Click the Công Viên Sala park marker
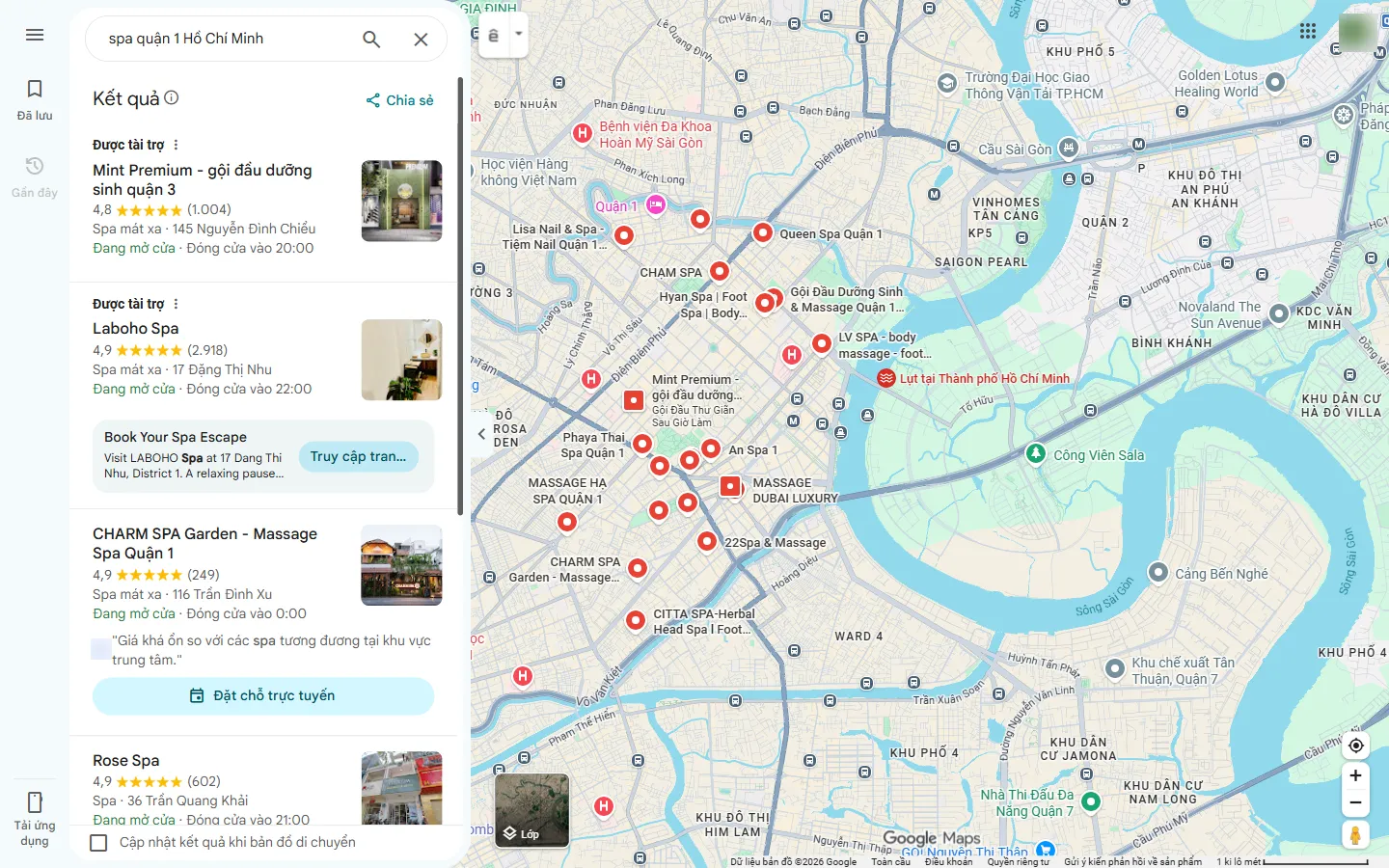Viewport: 1389px width, 868px height. (1035, 453)
